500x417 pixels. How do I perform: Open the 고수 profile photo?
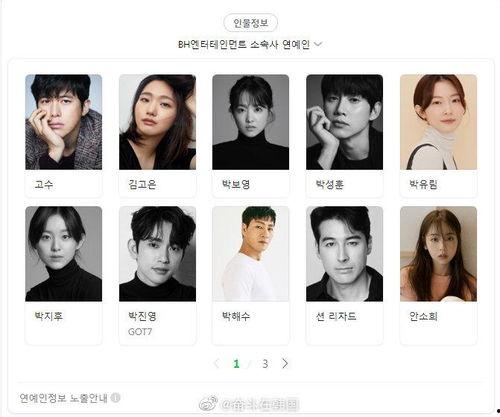click(64, 122)
